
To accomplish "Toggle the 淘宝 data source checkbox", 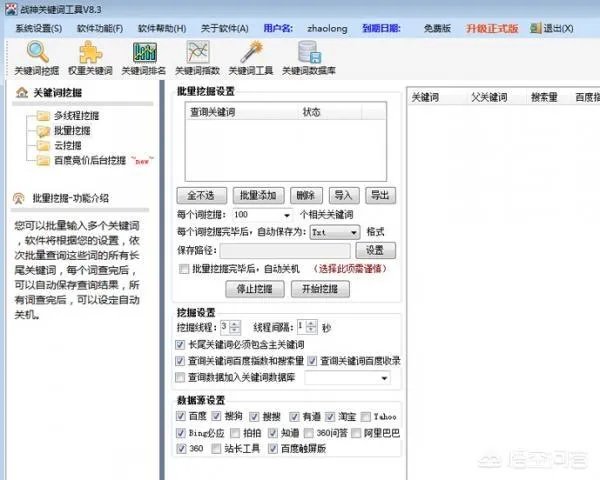I will pos(330,416).
